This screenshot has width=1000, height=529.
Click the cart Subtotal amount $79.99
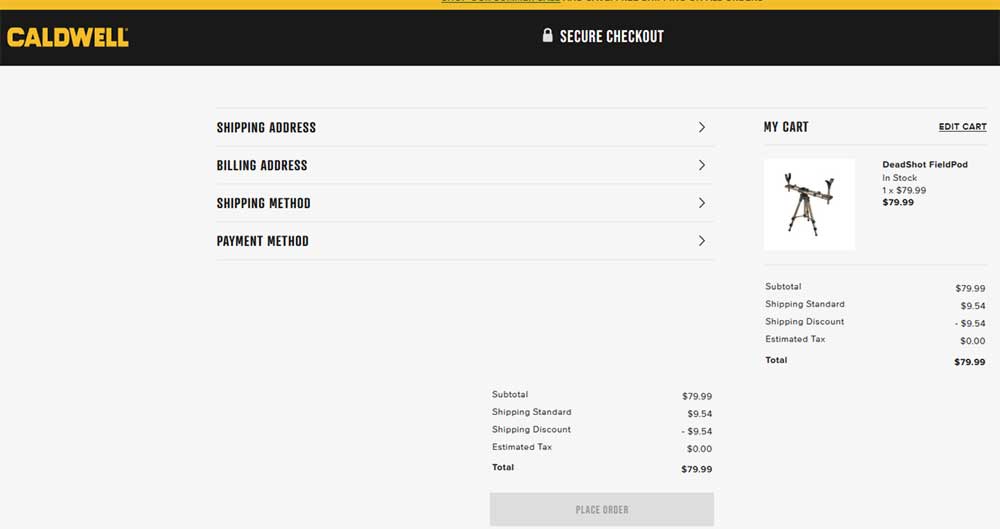click(970, 288)
